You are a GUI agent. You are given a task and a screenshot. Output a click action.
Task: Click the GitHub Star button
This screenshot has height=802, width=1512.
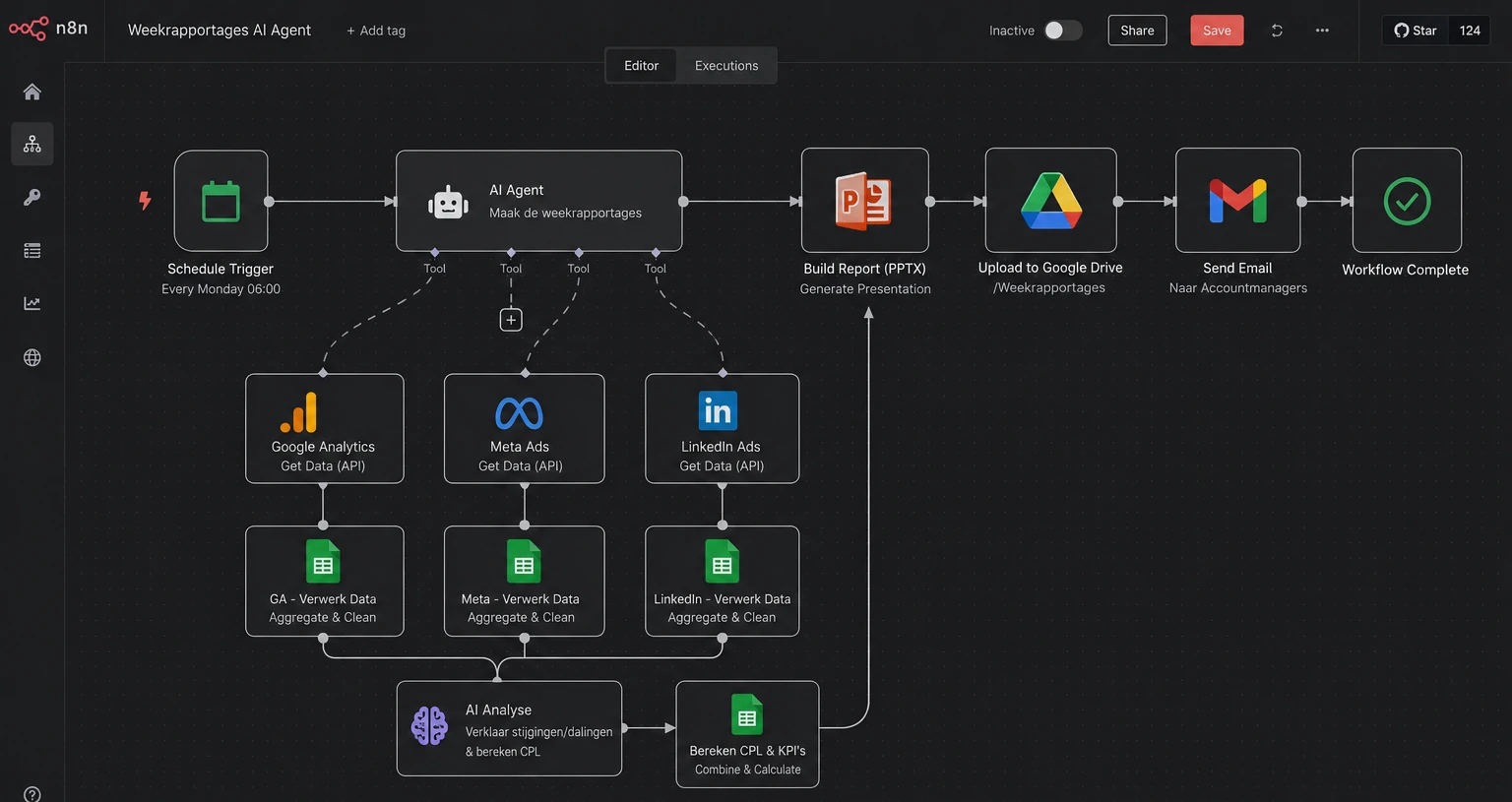pyautogui.click(x=1415, y=31)
